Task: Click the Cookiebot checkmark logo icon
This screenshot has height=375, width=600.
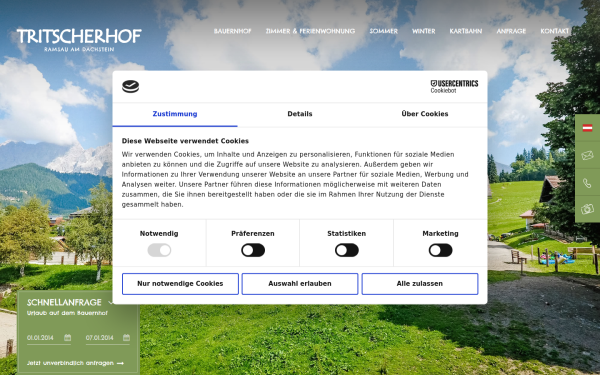Action: tap(130, 86)
